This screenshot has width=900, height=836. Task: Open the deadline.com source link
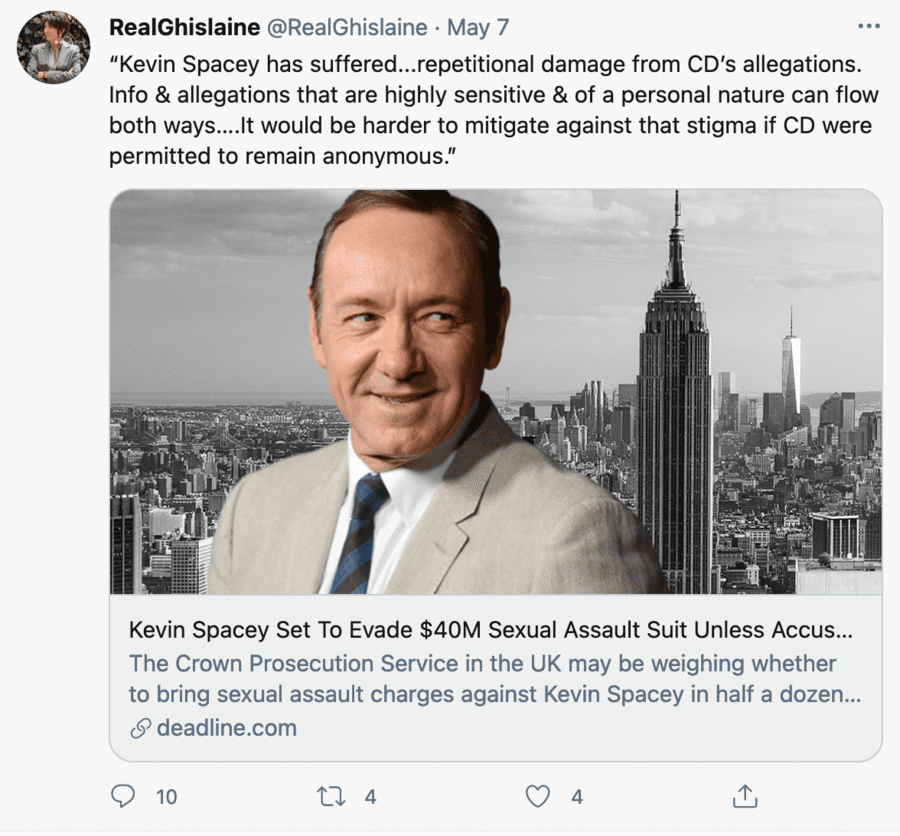click(227, 728)
